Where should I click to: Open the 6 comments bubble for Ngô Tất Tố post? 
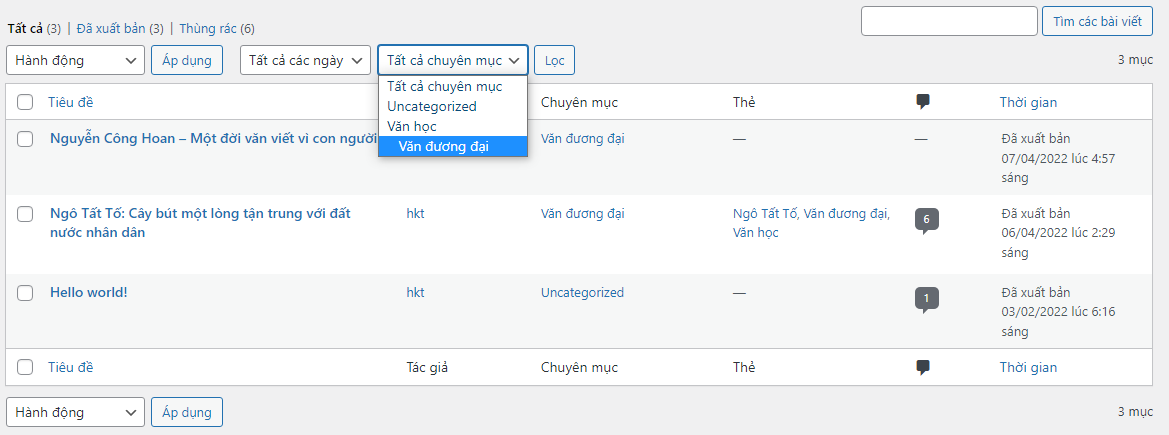(926, 220)
